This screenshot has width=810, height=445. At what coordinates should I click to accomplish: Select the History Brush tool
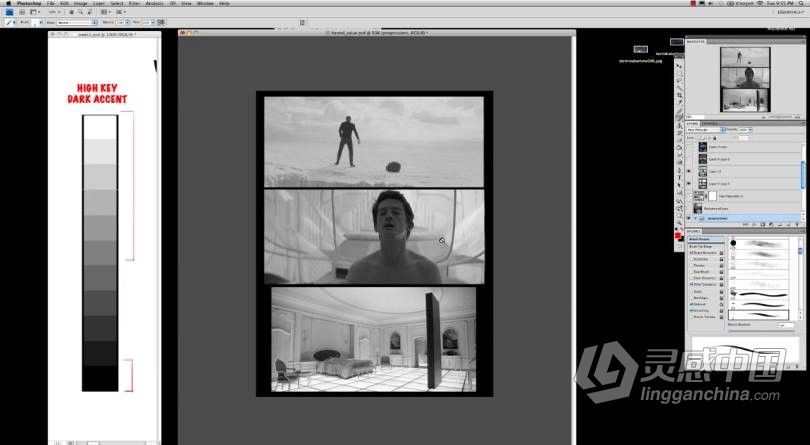click(679, 133)
